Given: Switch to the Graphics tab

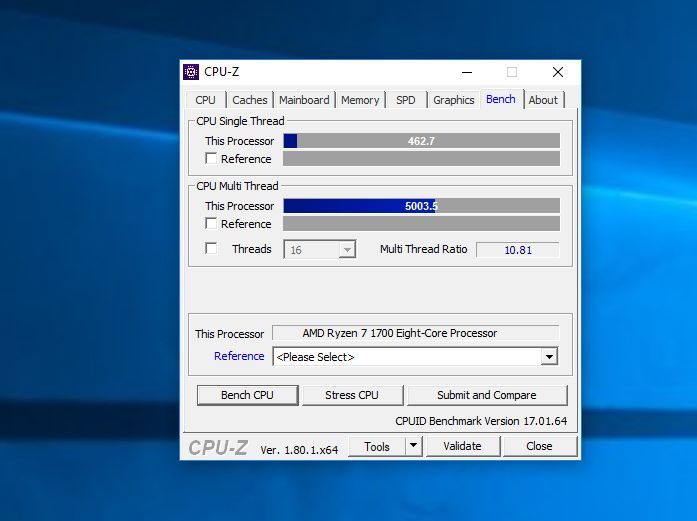Looking at the screenshot, I should coord(454,100).
